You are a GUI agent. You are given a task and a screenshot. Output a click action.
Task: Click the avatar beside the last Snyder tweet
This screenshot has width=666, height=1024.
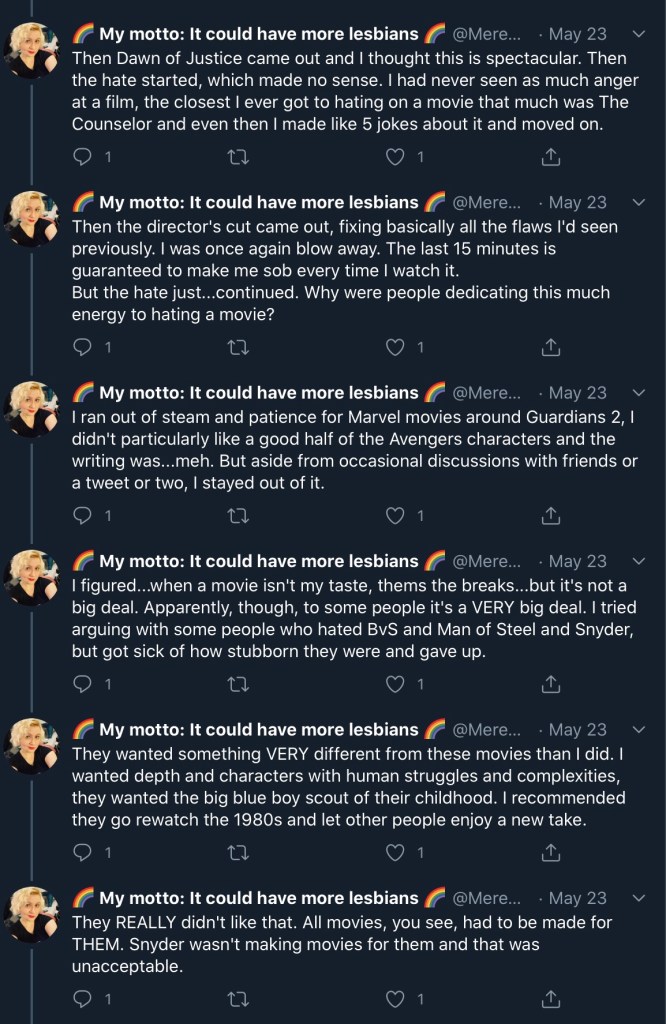(33, 912)
